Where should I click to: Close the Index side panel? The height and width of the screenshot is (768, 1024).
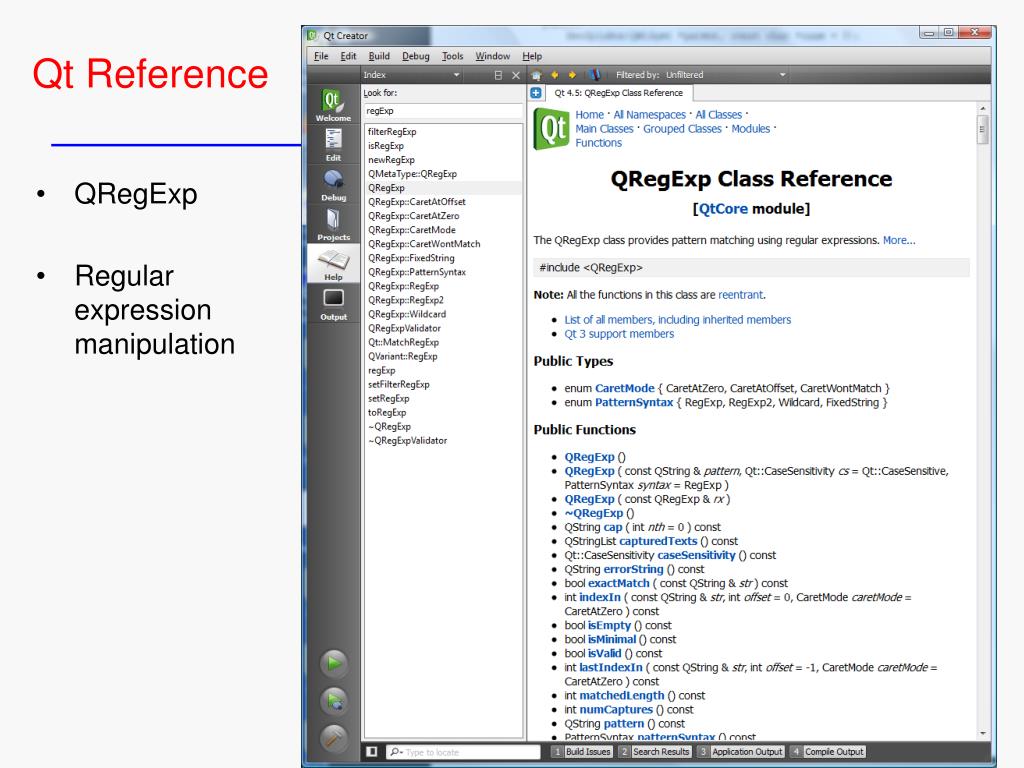(x=516, y=75)
